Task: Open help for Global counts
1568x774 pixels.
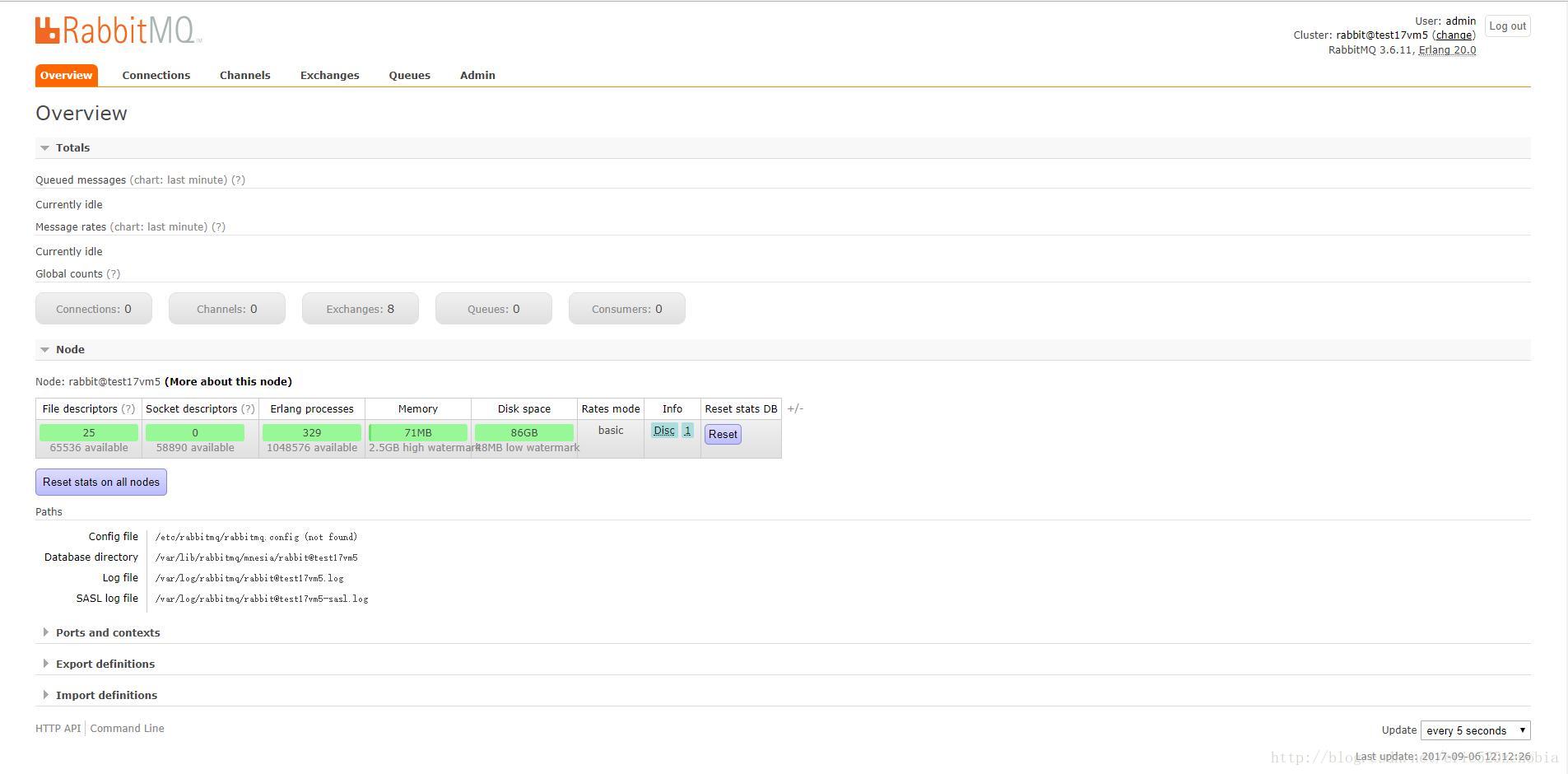Action: coord(114,274)
